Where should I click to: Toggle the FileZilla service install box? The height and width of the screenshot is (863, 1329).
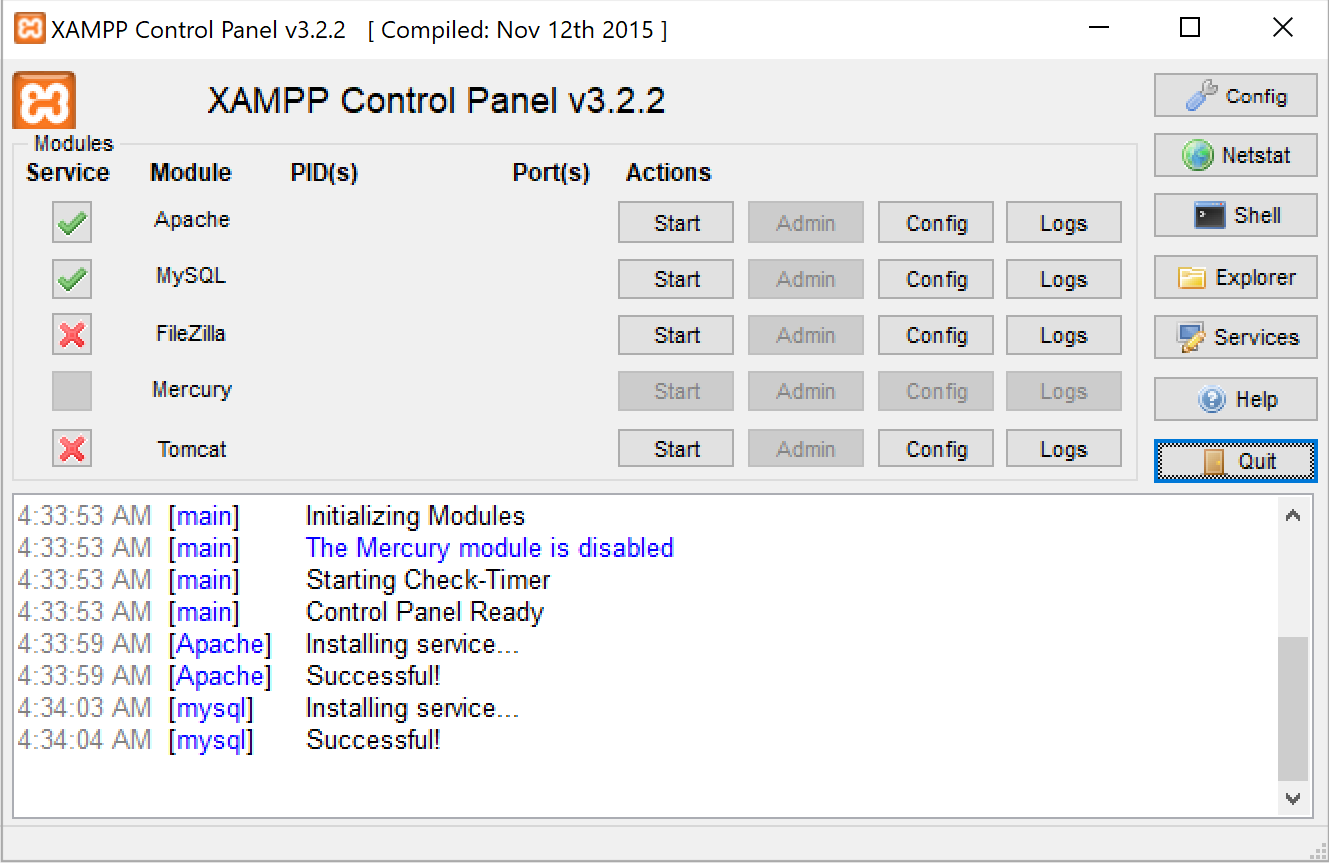click(72, 335)
